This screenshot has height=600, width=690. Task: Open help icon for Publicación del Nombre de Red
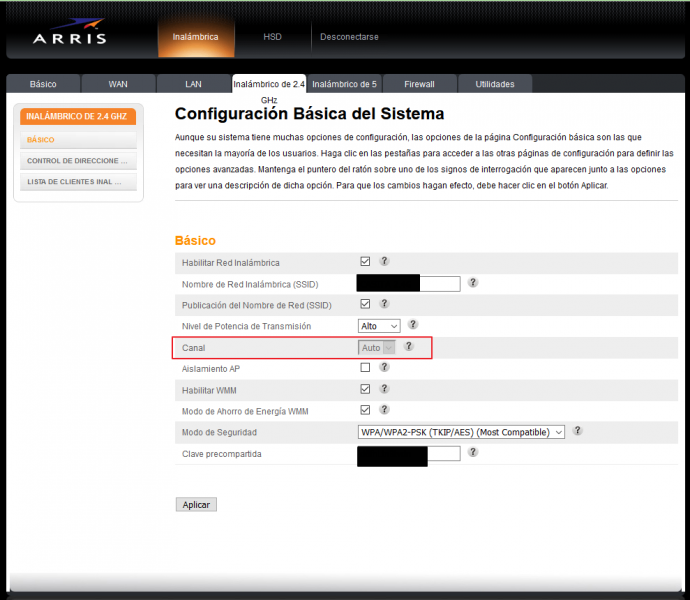384,303
